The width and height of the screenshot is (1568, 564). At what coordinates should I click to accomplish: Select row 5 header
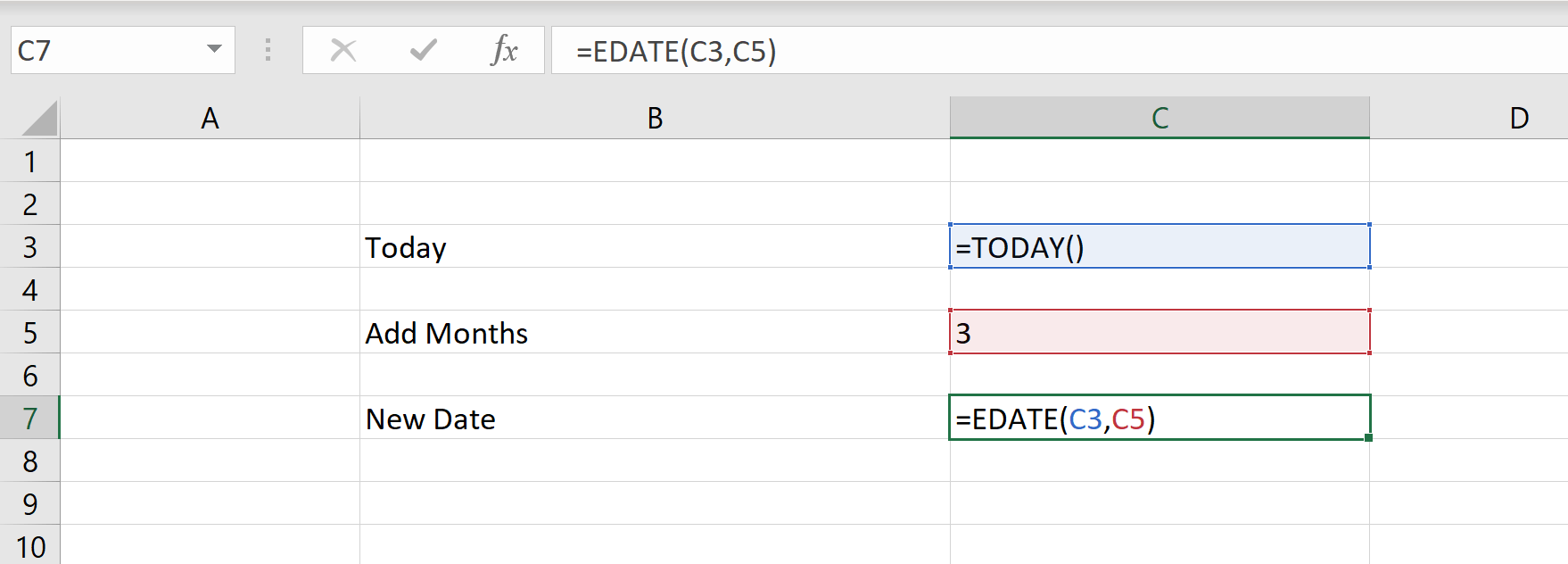pos(30,332)
